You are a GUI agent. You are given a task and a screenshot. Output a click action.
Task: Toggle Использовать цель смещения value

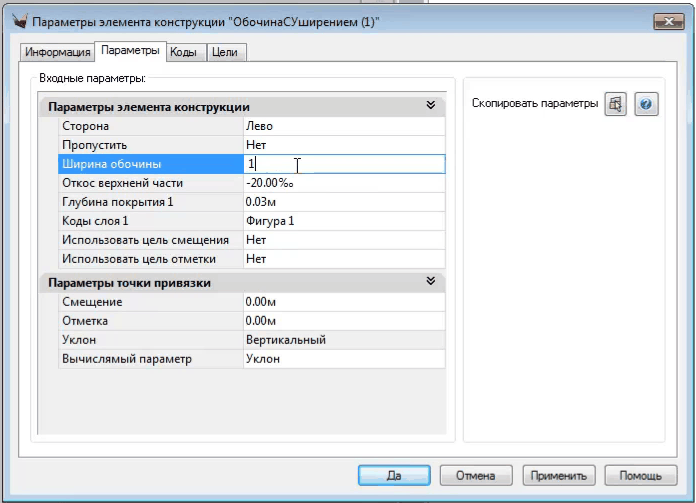pyautogui.click(x=343, y=240)
